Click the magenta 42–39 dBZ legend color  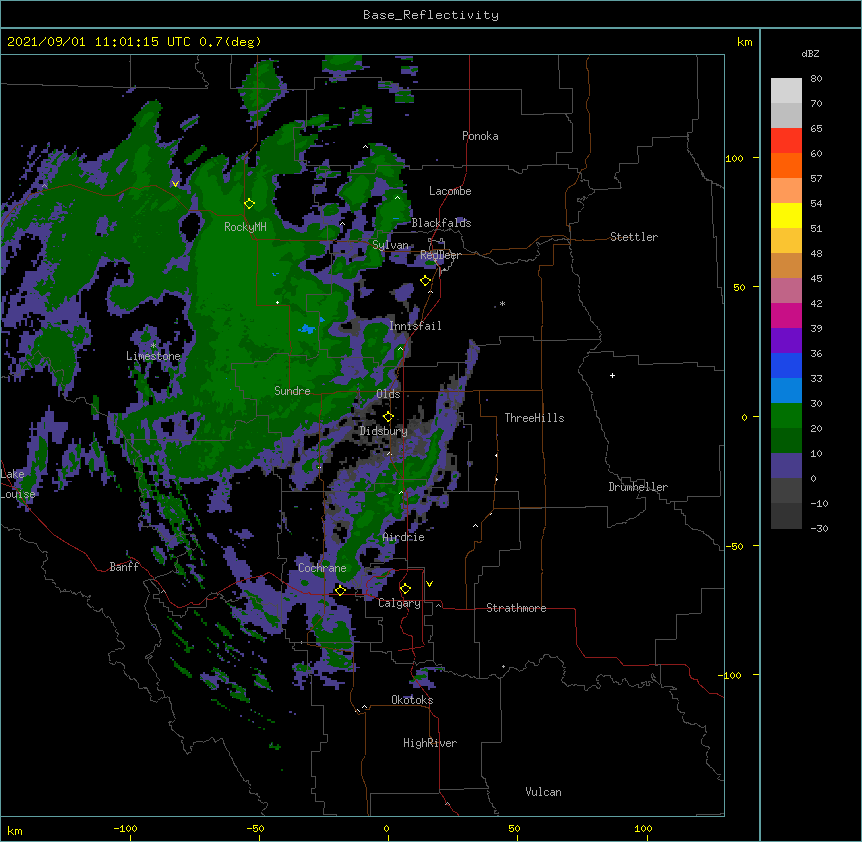tap(786, 315)
